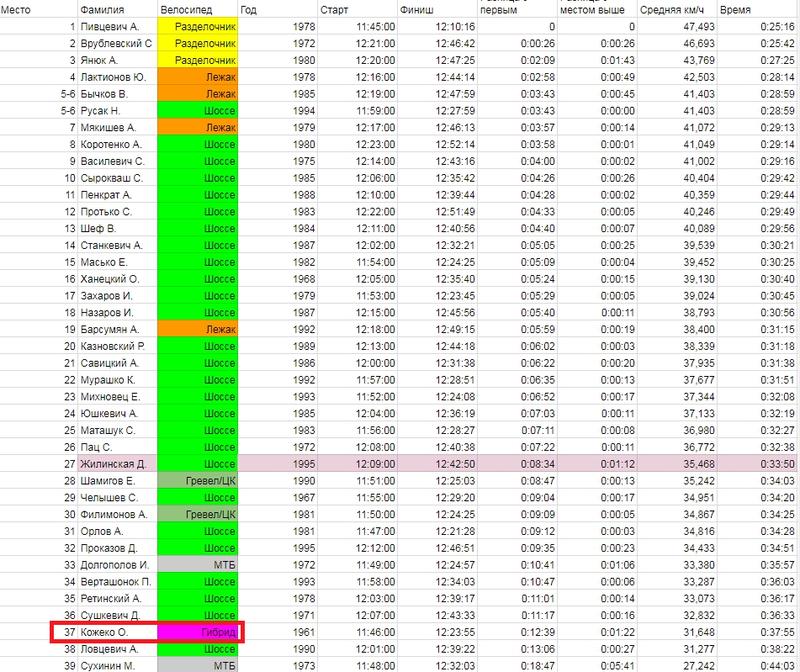Select the 'Фамилия' column header
Image resolution: width=800 pixels, height=672 pixels.
[x=118, y=9]
